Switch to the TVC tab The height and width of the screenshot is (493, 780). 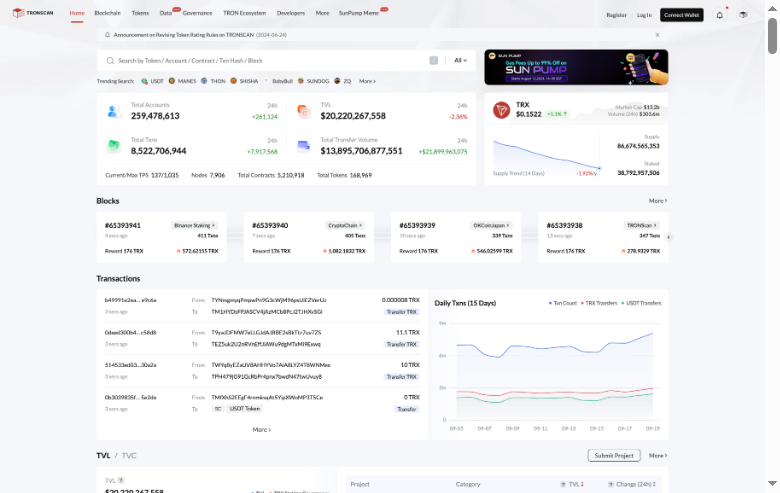click(129, 455)
